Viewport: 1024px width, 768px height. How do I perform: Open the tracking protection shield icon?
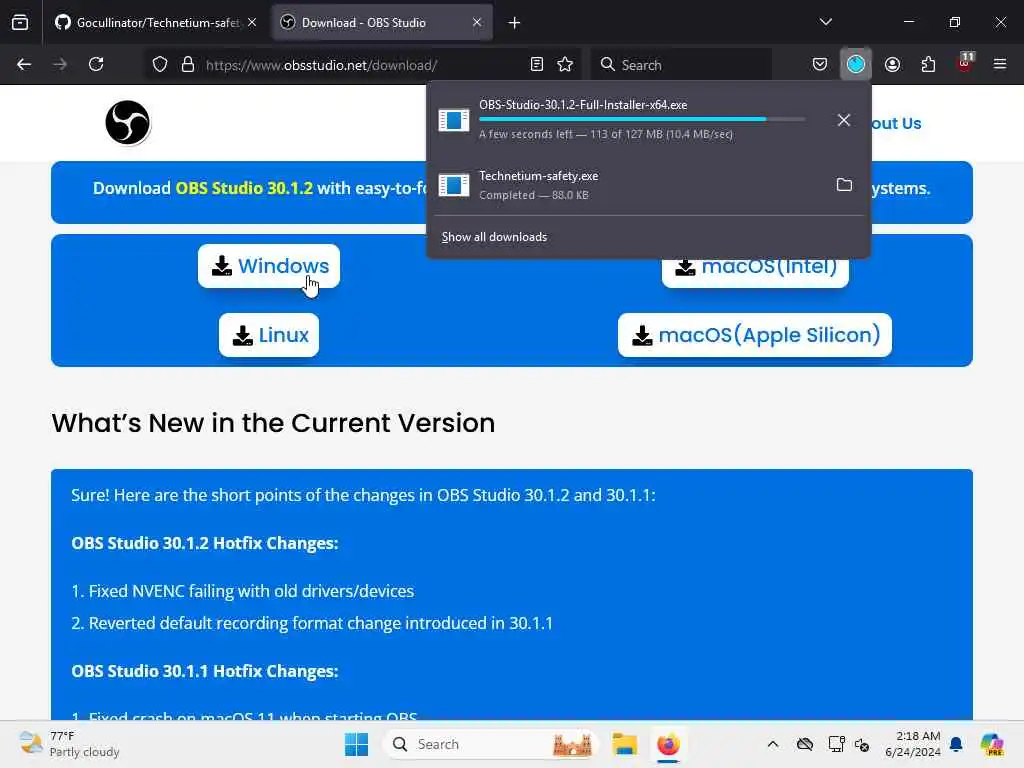(160, 65)
